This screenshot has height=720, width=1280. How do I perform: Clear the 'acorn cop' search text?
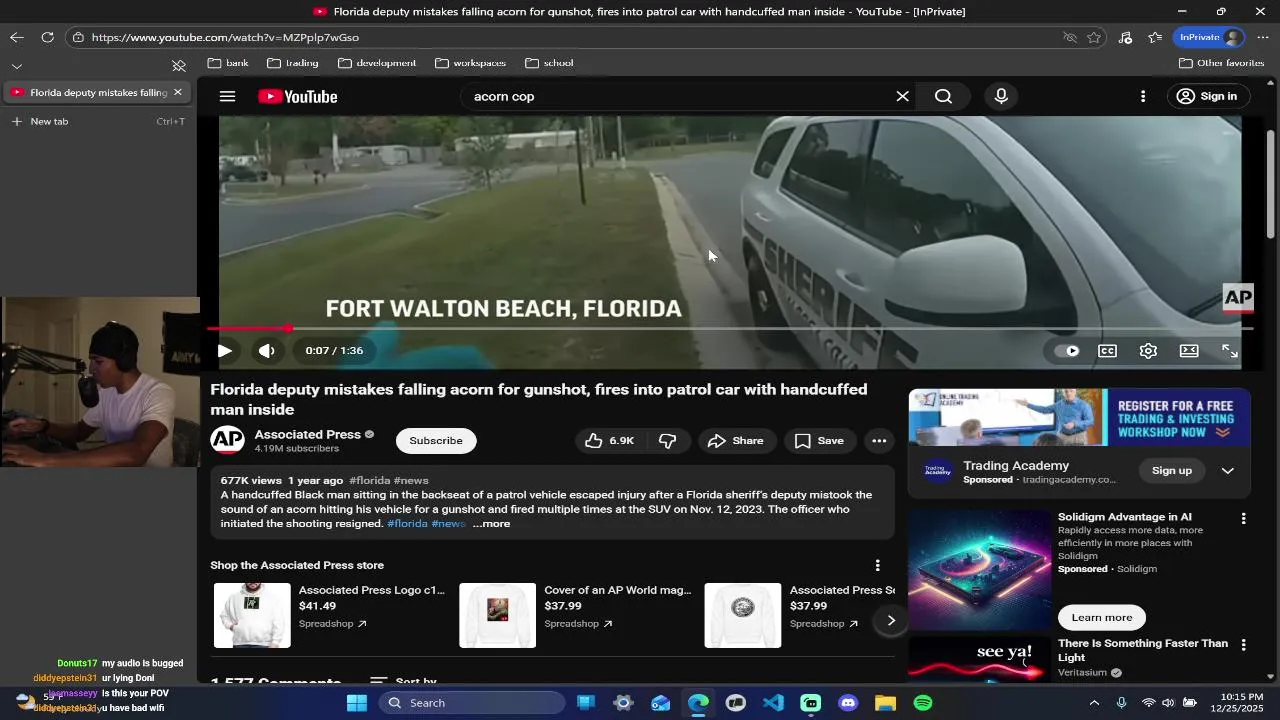point(902,96)
